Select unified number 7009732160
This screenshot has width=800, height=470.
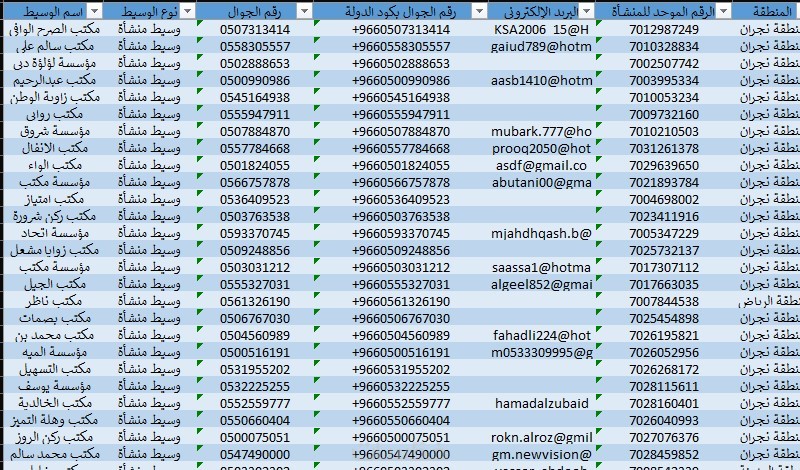coord(664,114)
